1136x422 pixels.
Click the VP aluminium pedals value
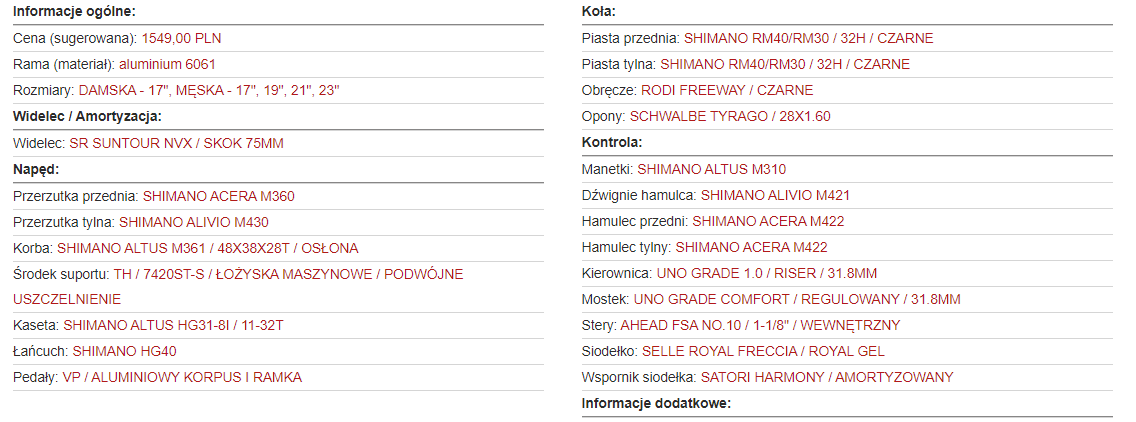click(x=182, y=377)
